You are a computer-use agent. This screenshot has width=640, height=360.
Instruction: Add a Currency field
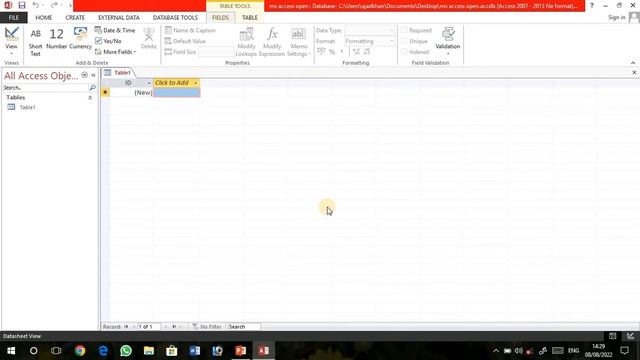click(80, 39)
